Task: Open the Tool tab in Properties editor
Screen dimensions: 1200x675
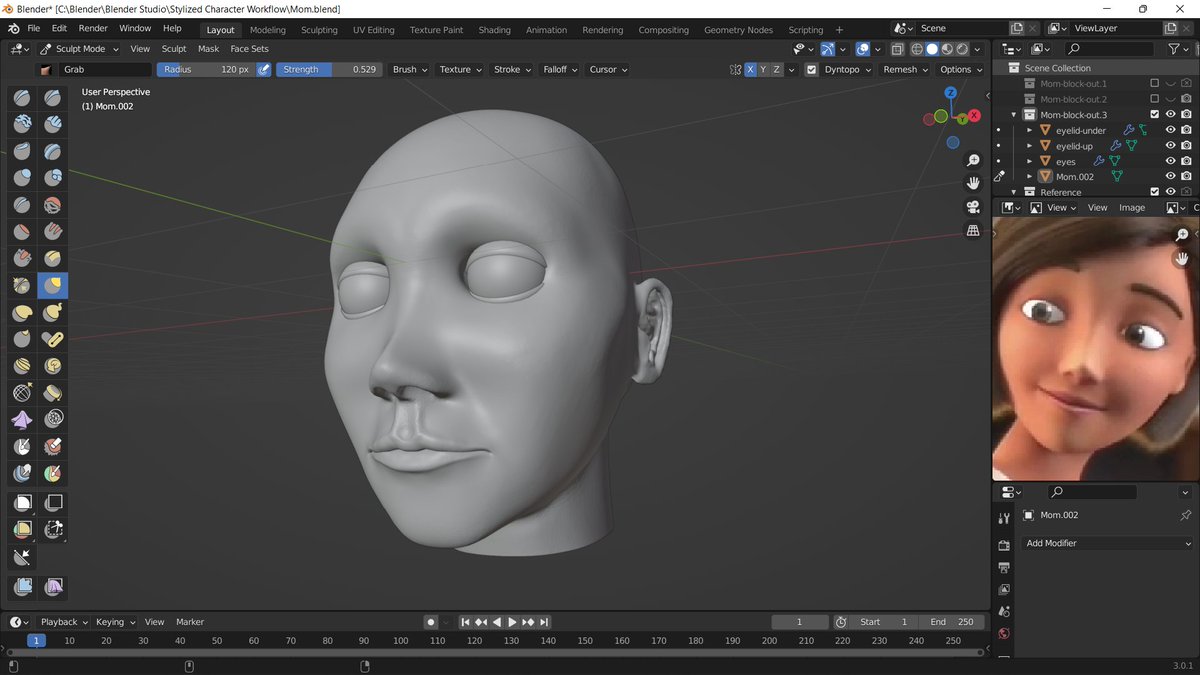Action: 1004,518
